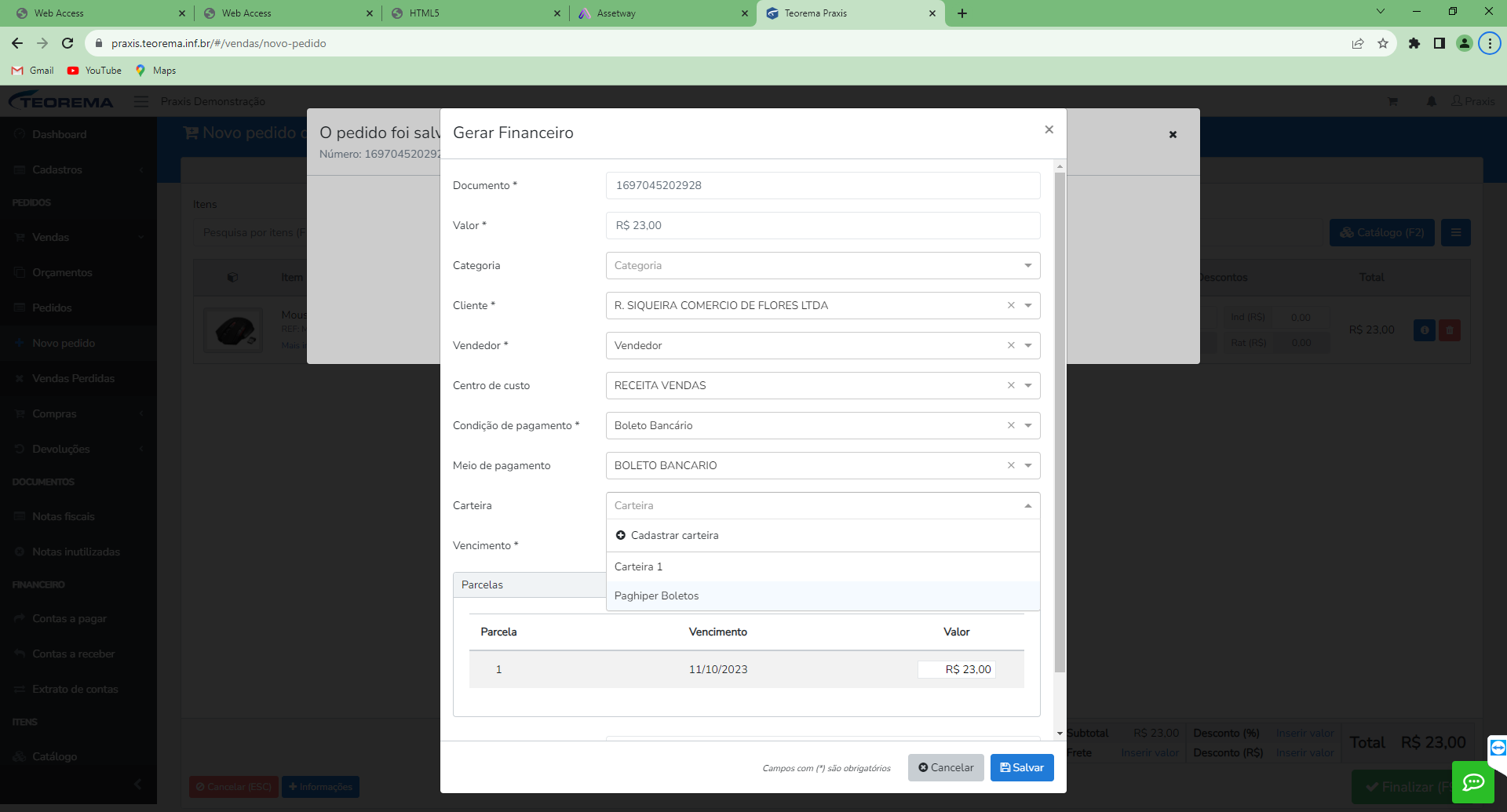
Task: Close the Gerar Financeiro dialog
Action: (1049, 129)
